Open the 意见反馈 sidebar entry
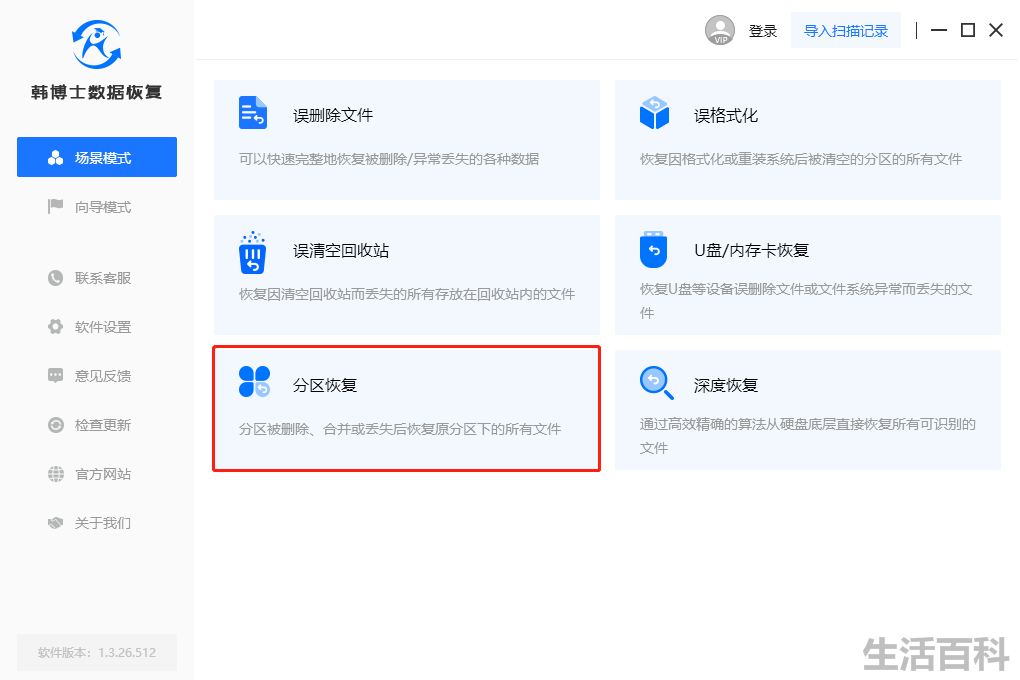1020x680 pixels. click(103, 375)
